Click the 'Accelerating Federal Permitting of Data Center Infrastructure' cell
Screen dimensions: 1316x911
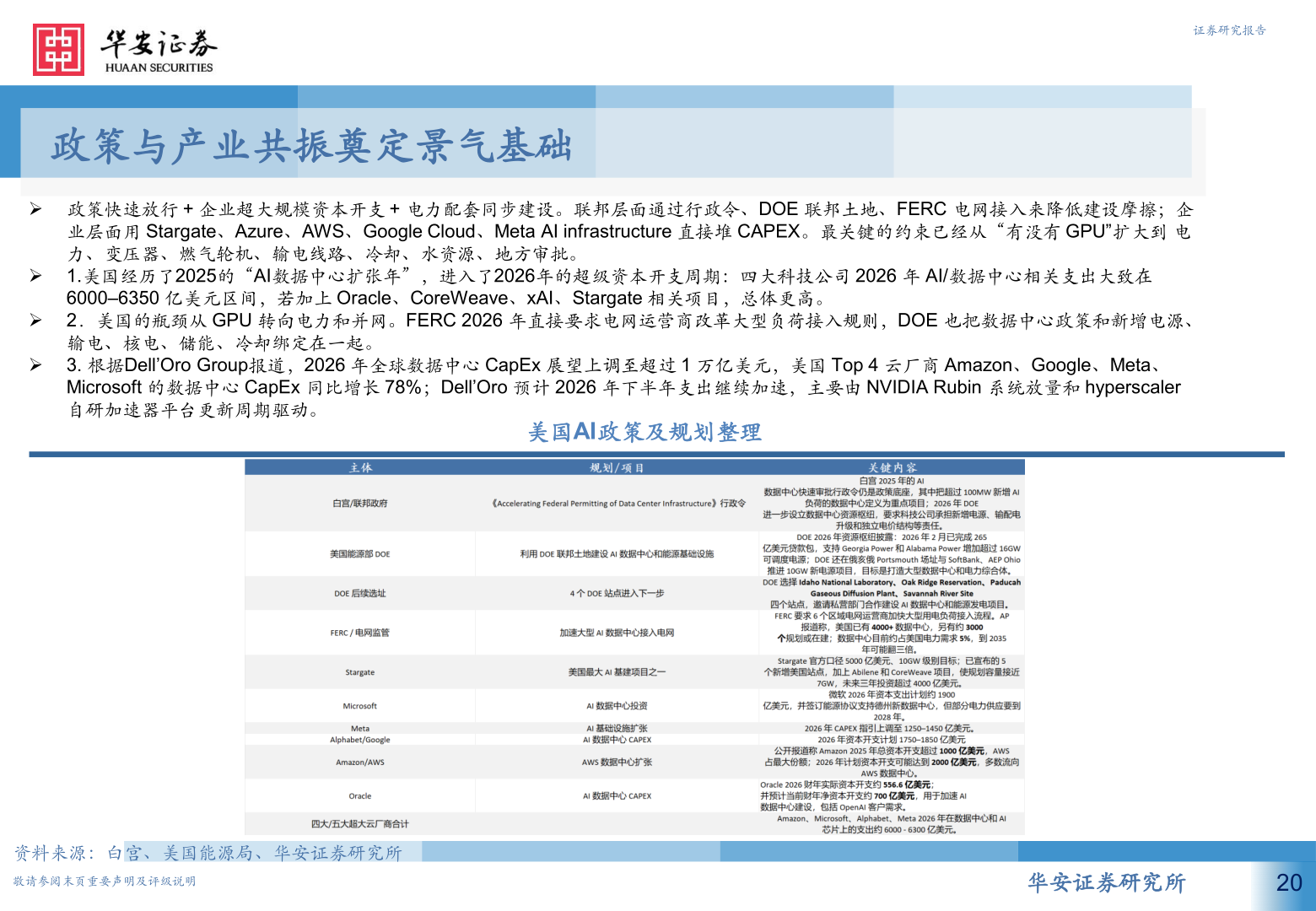(618, 504)
